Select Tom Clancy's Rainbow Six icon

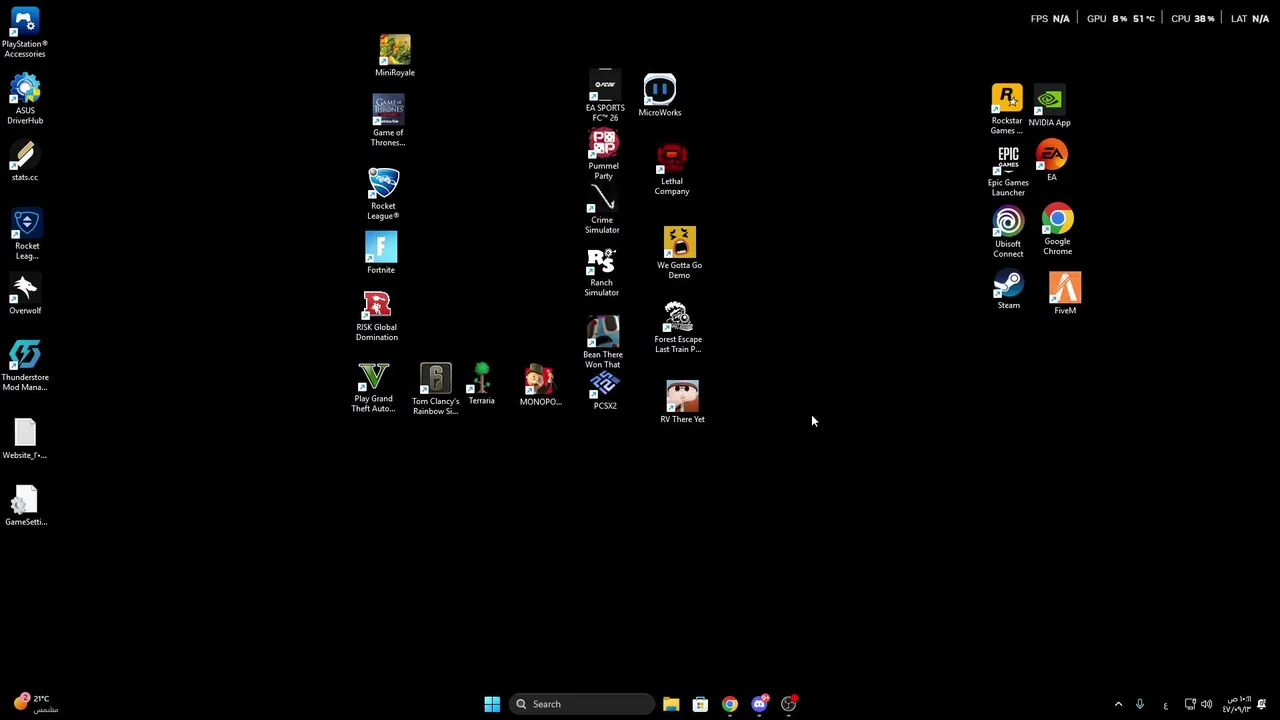point(435,389)
